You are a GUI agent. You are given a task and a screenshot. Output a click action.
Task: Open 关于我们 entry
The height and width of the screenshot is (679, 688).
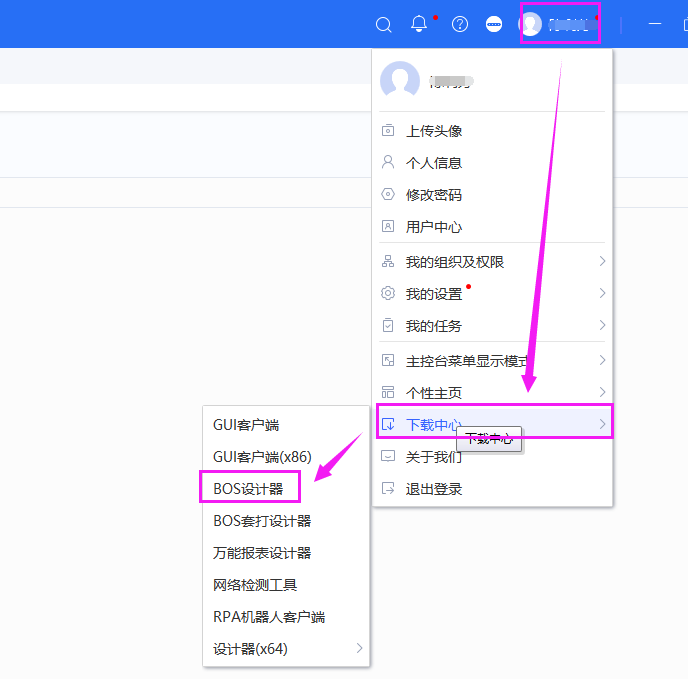pos(434,457)
